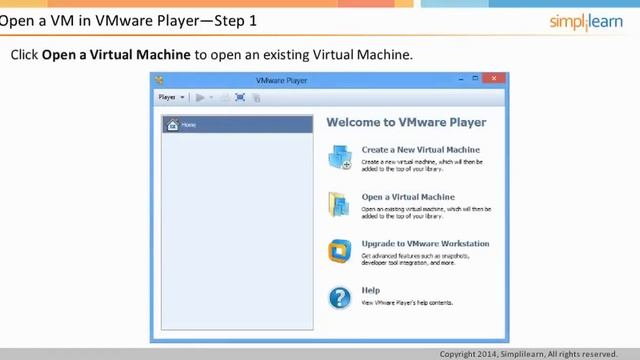Viewport: 640px width, 360px height.
Task: Open the Player dropdown menu
Action: point(171,97)
